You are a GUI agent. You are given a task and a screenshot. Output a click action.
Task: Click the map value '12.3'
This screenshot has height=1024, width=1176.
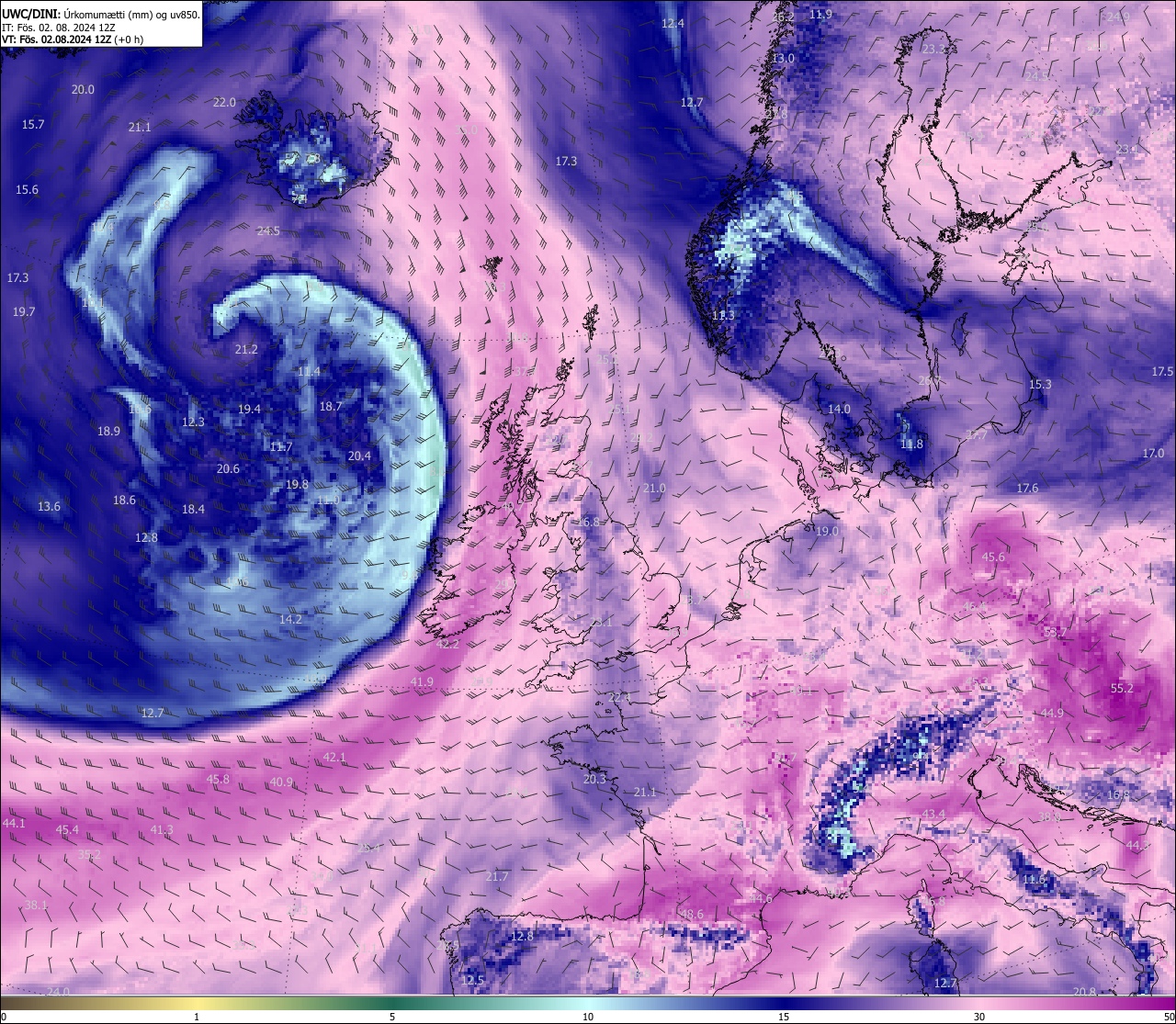(193, 422)
